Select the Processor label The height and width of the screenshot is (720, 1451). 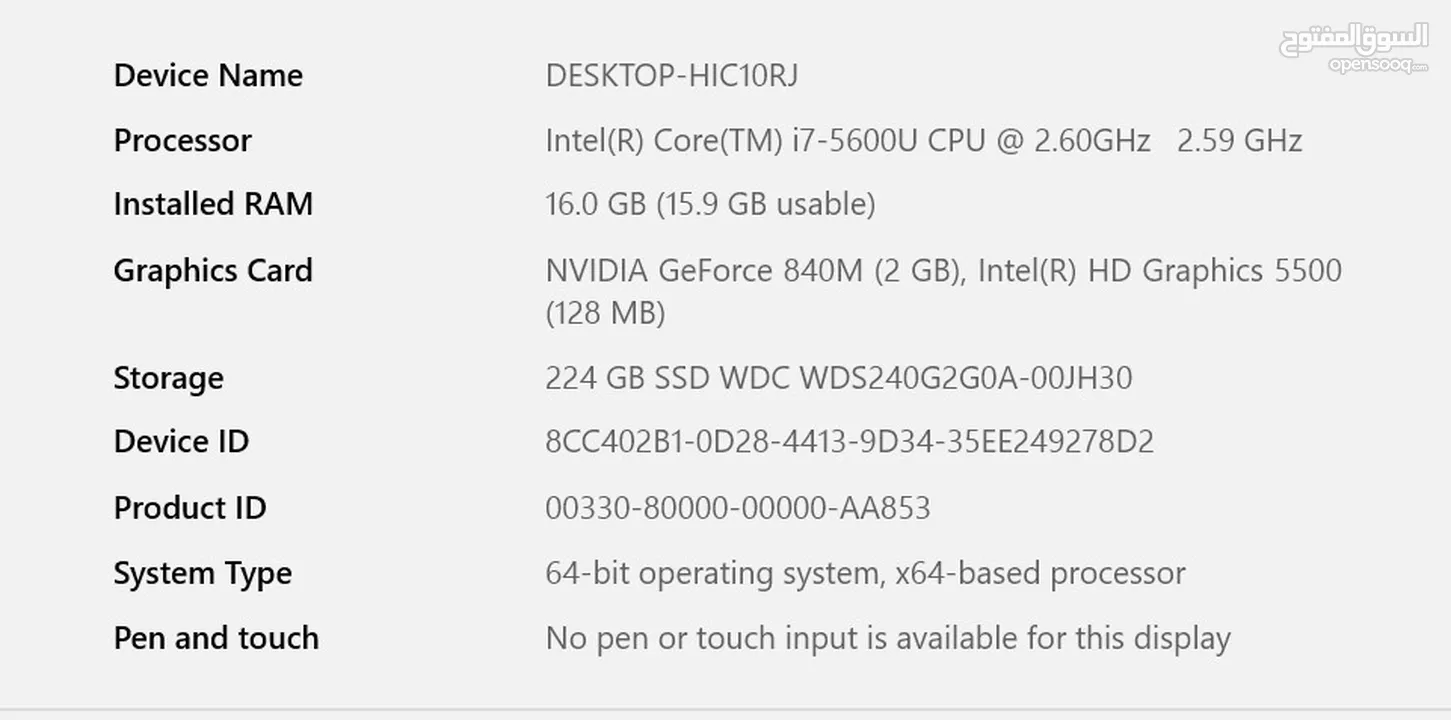[x=182, y=141]
